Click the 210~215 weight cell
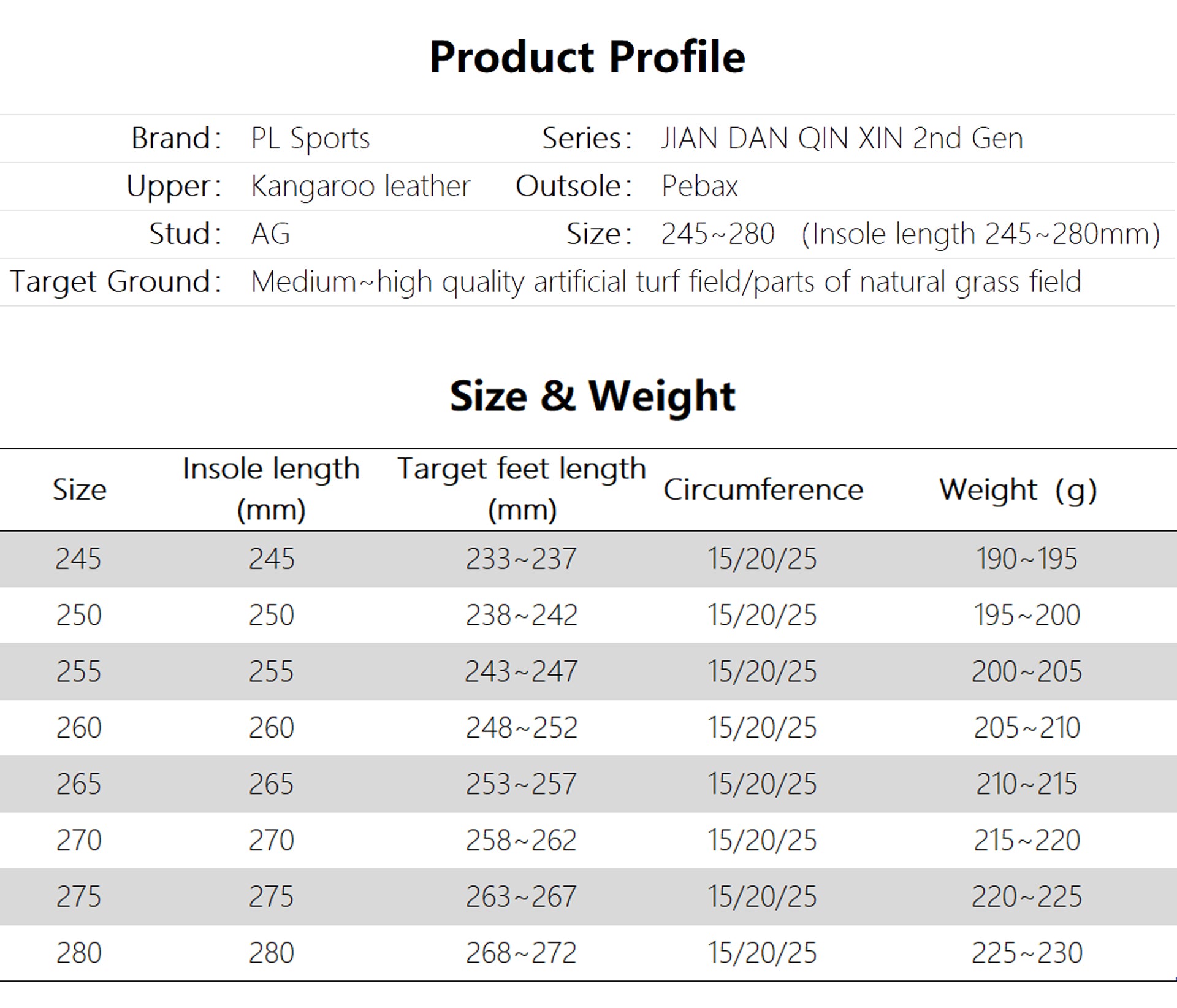The width and height of the screenshot is (1177, 1008). pyautogui.click(x=1027, y=784)
